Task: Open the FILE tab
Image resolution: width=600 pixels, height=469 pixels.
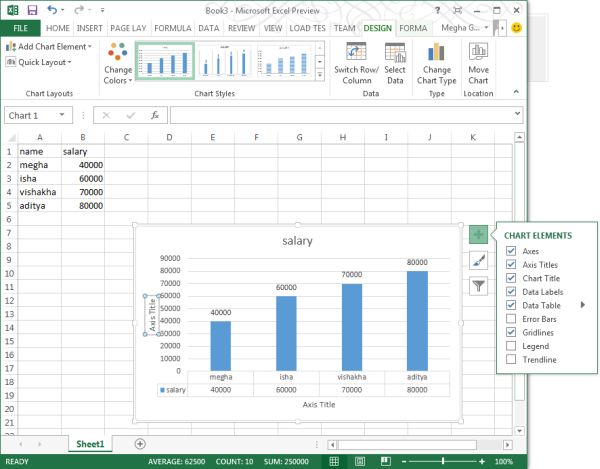Action: click(21, 28)
